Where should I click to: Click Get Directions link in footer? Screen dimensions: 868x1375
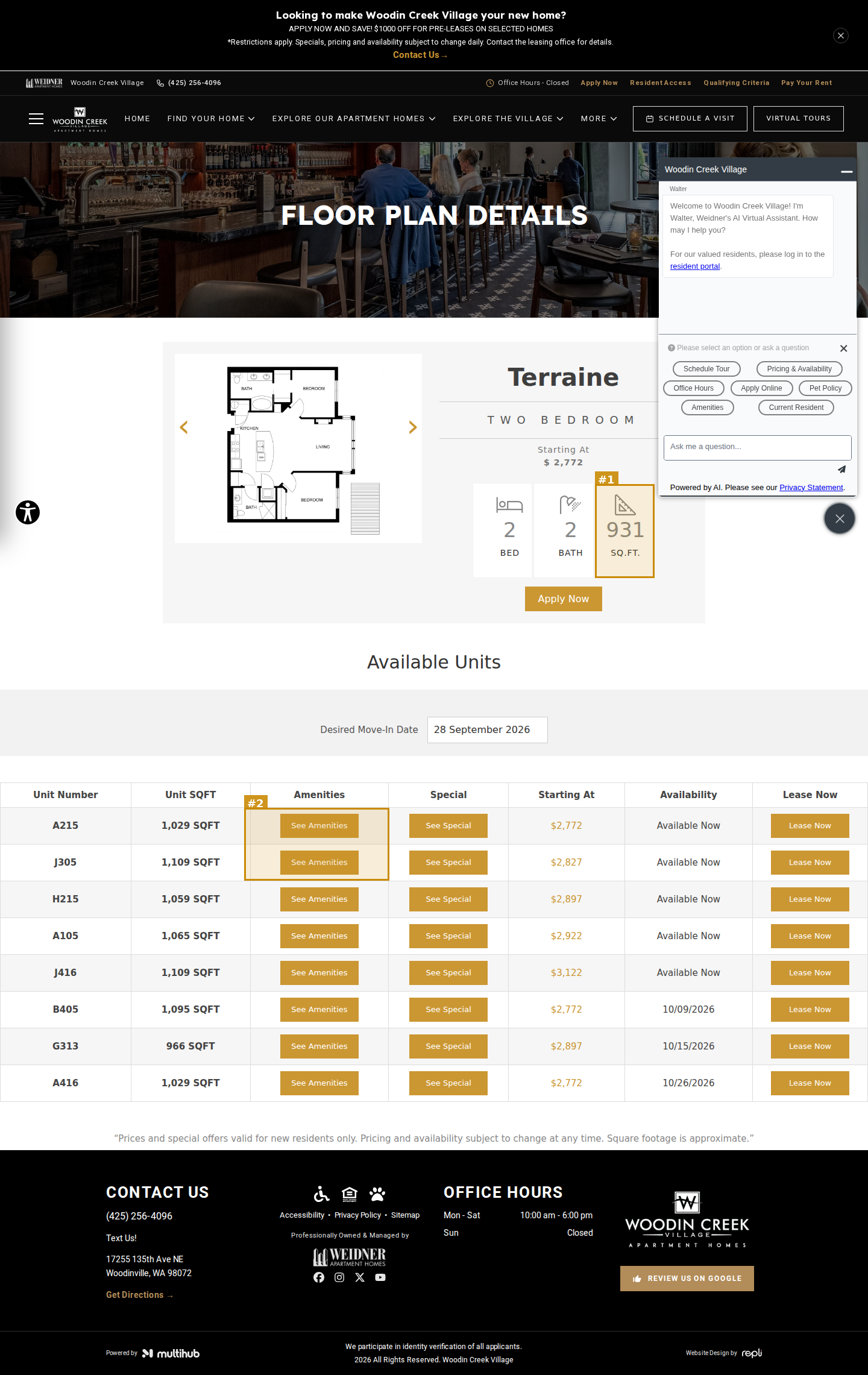point(139,1295)
